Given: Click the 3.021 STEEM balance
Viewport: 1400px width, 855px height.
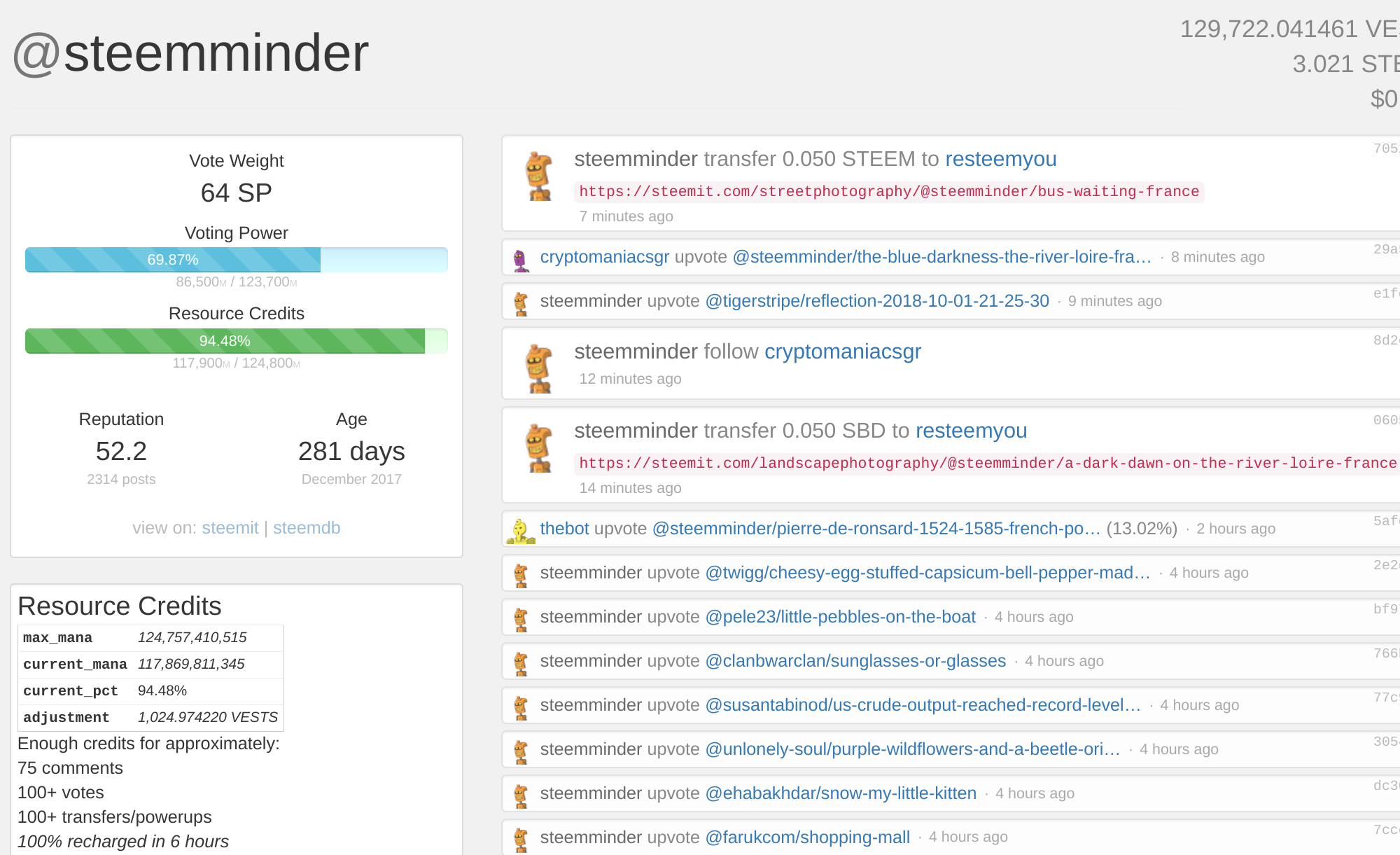Looking at the screenshot, I should click(1345, 64).
